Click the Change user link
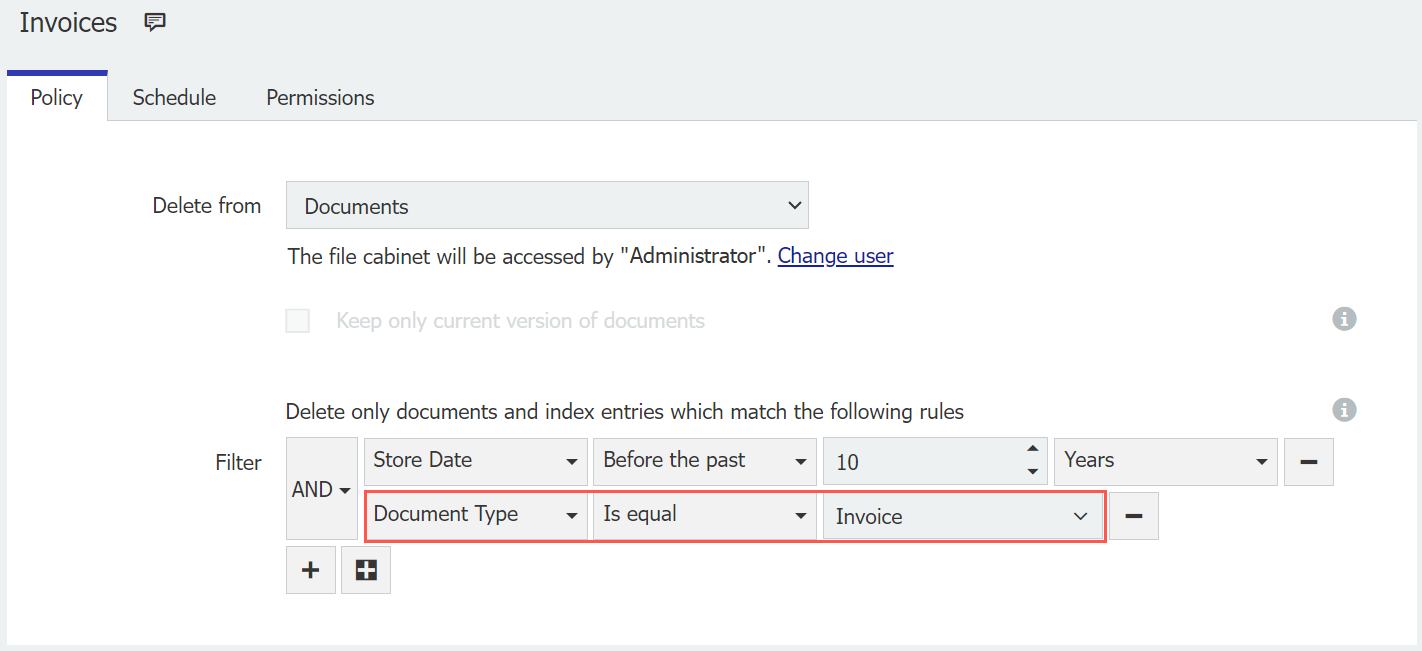The width and height of the screenshot is (1422, 651). (835, 256)
